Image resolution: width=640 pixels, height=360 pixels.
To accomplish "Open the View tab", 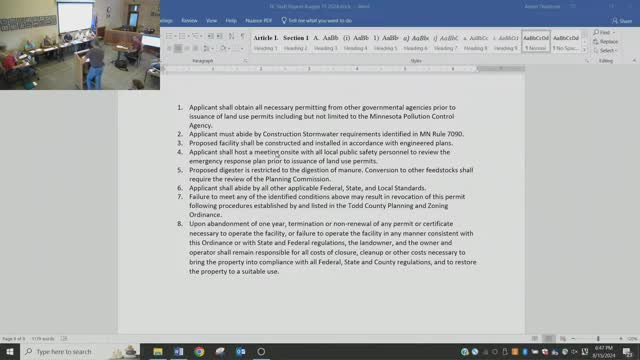I will [211, 20].
